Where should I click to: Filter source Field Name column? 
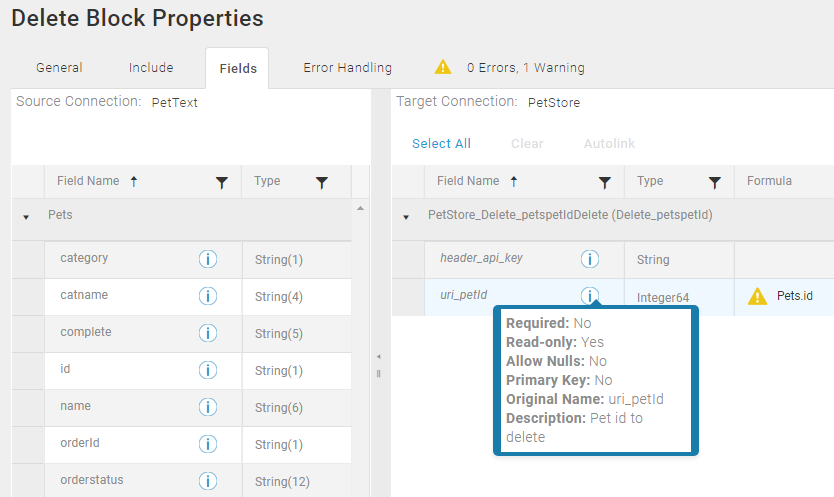[x=222, y=183]
